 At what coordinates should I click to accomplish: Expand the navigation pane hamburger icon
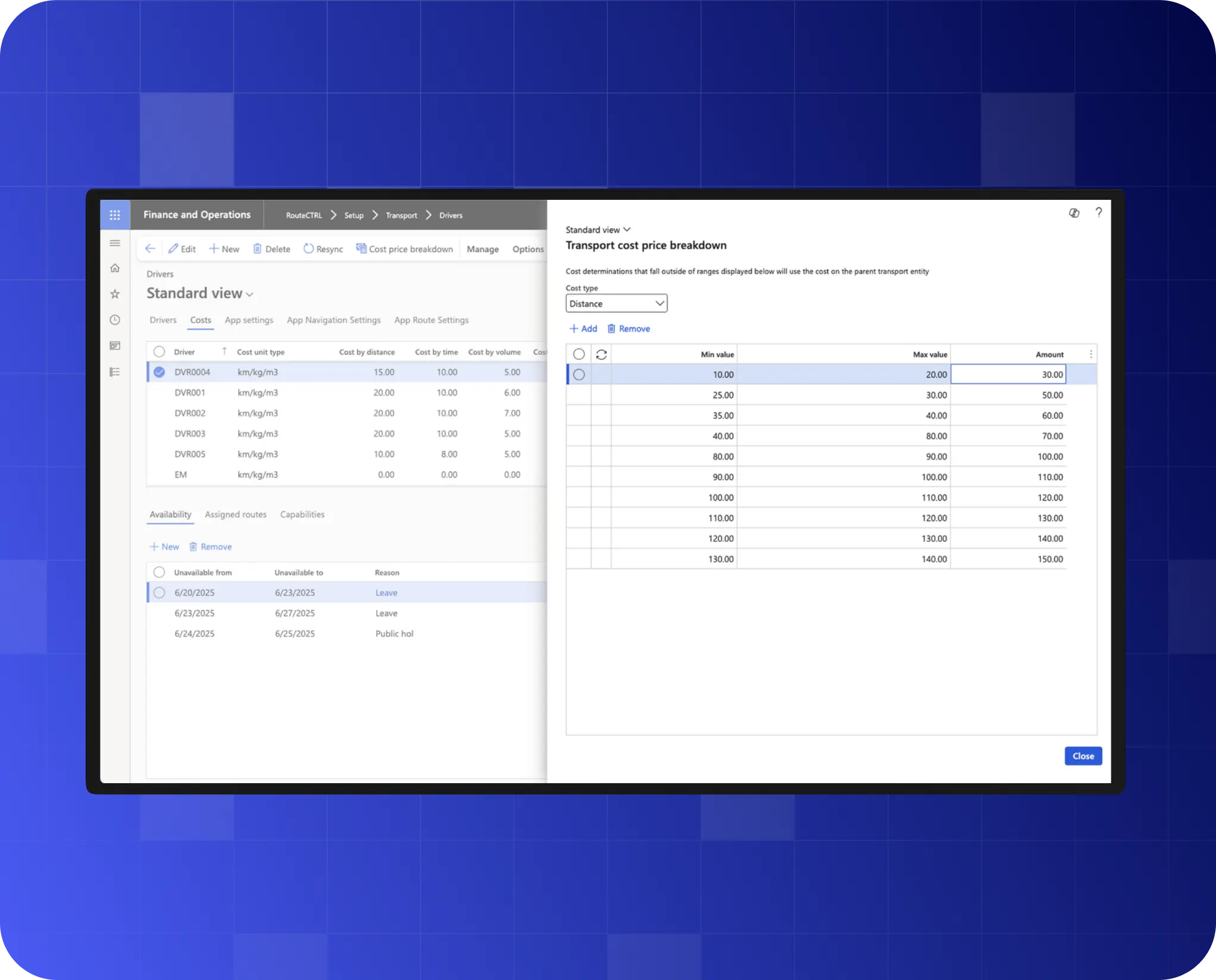coord(115,243)
